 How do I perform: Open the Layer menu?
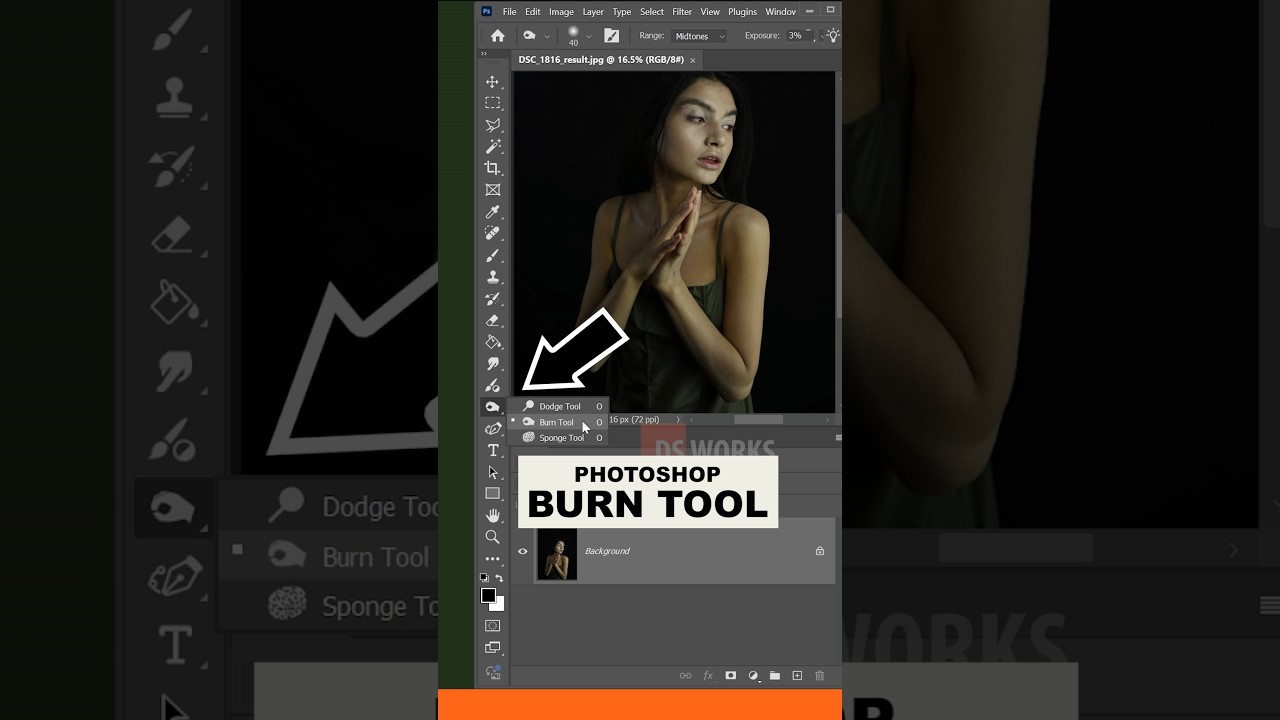pyautogui.click(x=593, y=12)
